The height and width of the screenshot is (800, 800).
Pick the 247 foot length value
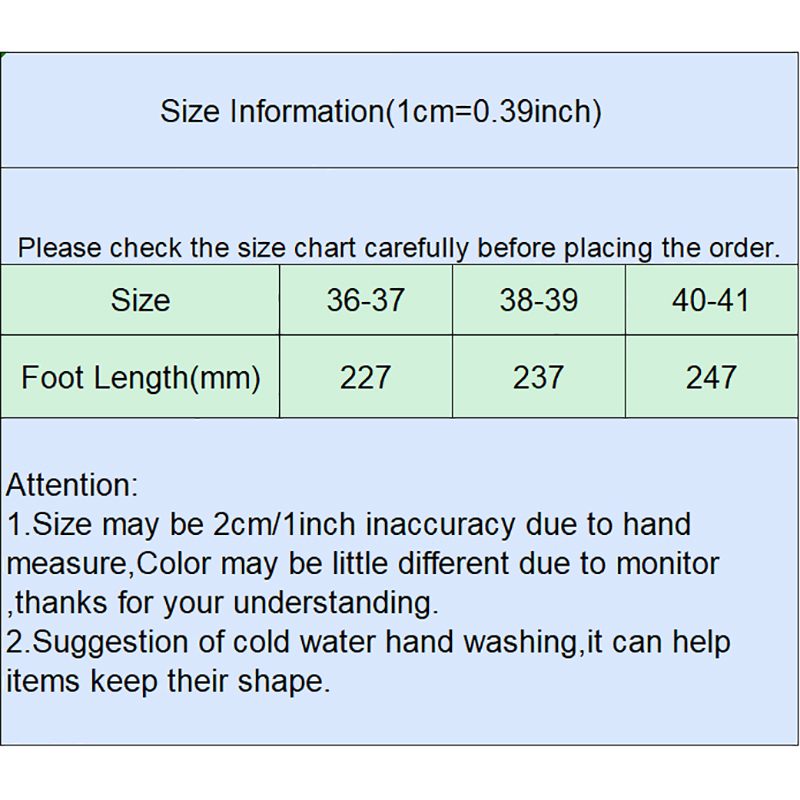pos(711,377)
